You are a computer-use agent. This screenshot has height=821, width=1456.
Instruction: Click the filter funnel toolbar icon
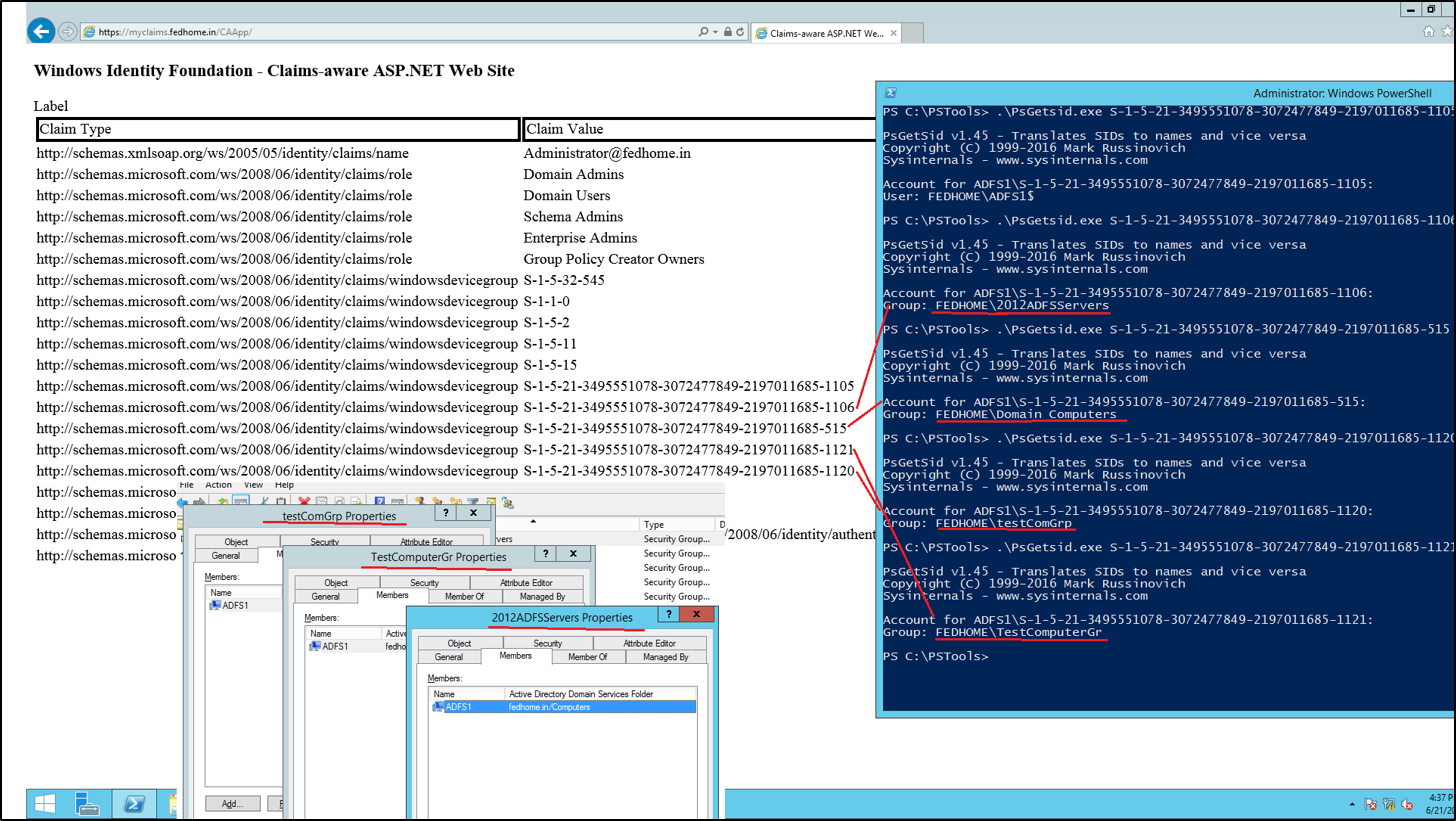(473, 502)
